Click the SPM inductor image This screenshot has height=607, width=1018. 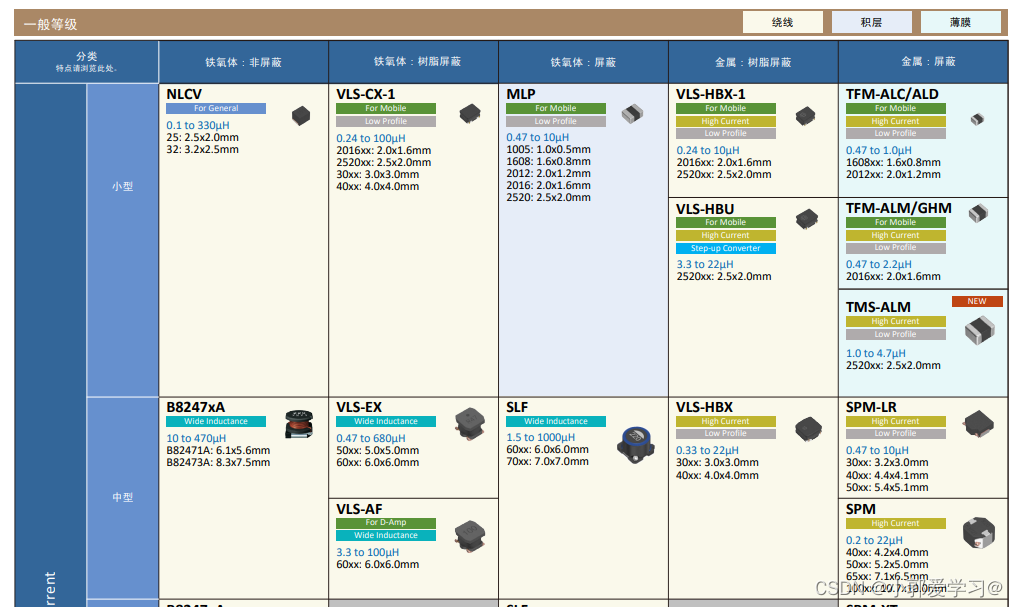click(979, 532)
